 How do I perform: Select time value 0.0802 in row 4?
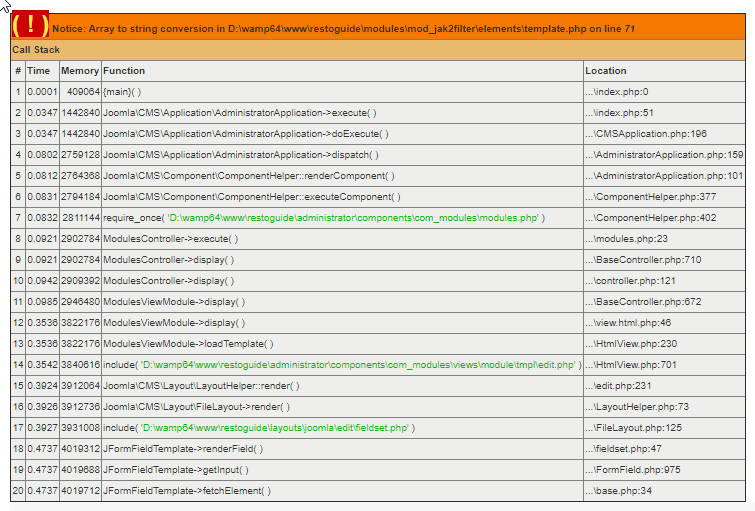pyautogui.click(x=42, y=155)
